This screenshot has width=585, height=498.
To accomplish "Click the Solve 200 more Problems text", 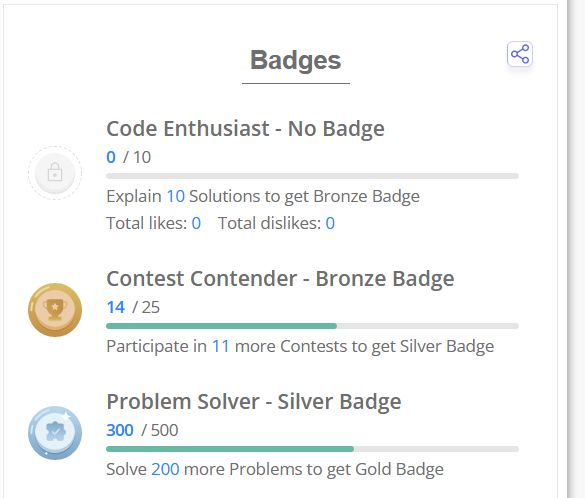I will click(x=275, y=469).
